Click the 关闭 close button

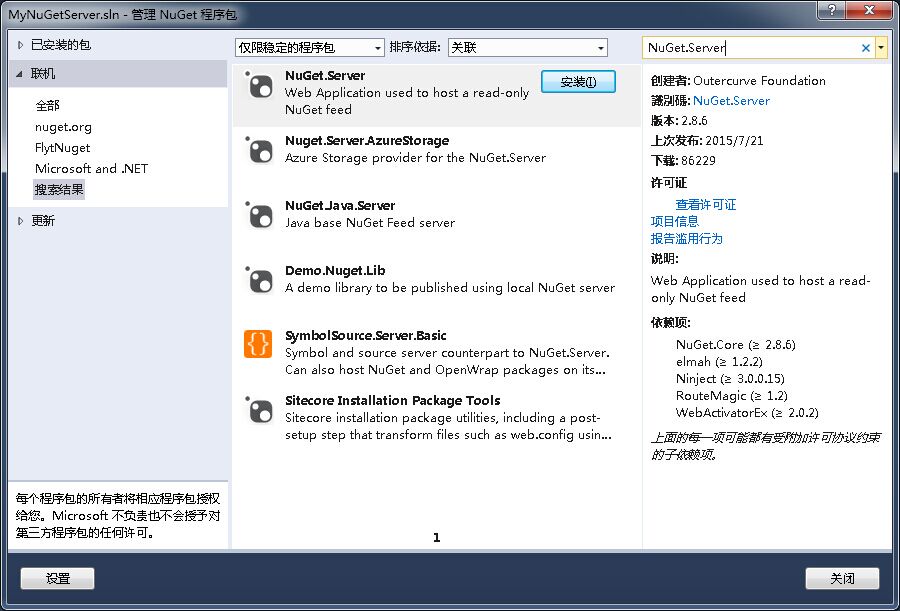[842, 578]
